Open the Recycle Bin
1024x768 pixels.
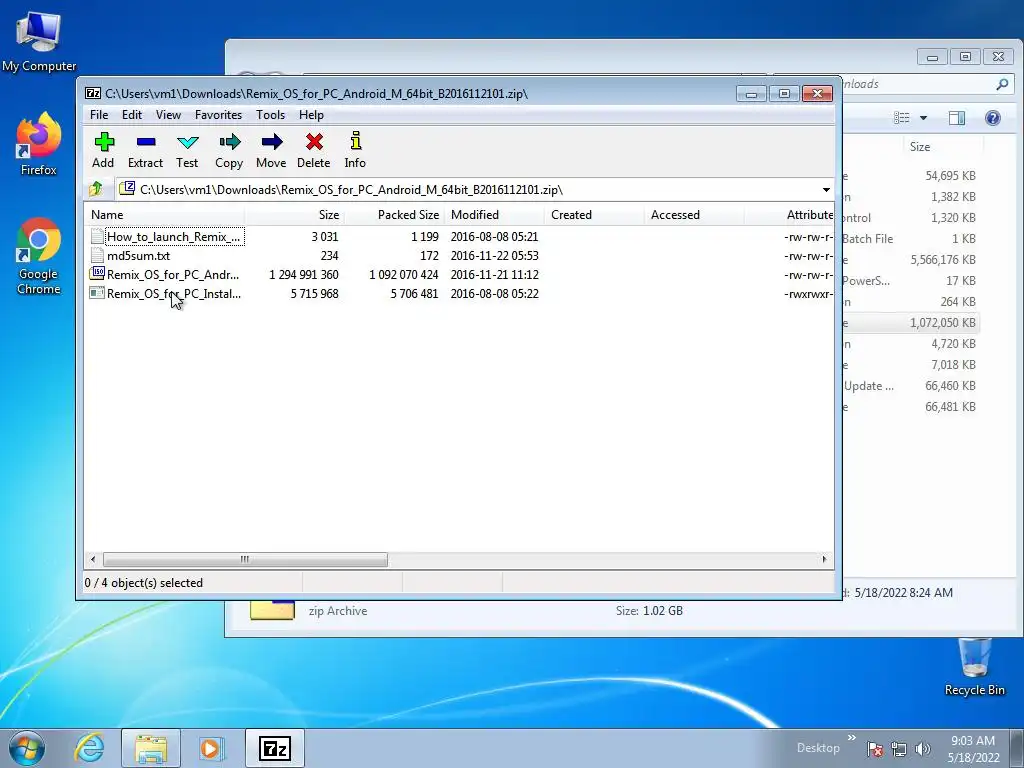tap(974, 667)
